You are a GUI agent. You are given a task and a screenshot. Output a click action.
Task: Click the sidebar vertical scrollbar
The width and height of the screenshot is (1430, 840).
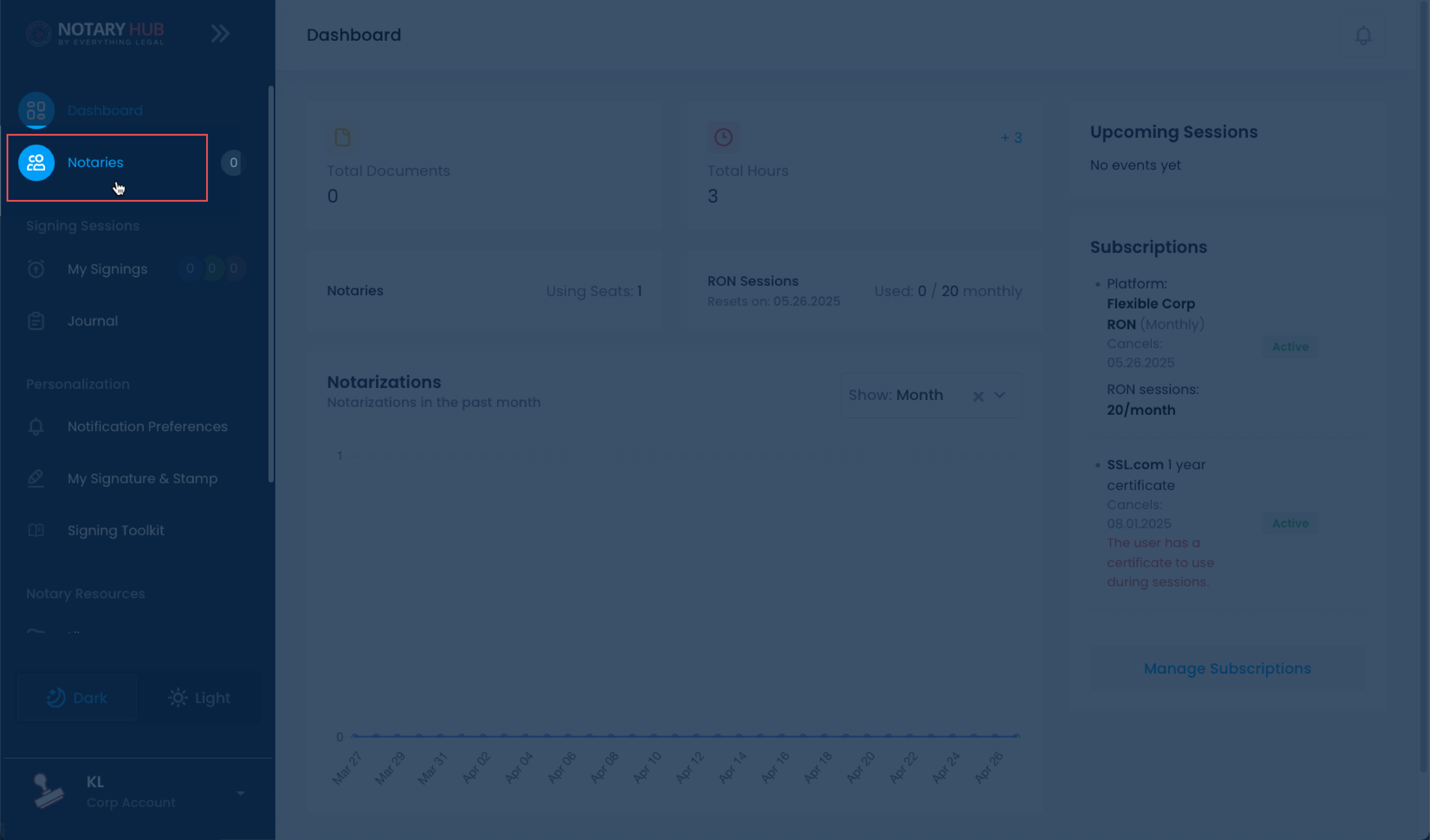(271, 284)
